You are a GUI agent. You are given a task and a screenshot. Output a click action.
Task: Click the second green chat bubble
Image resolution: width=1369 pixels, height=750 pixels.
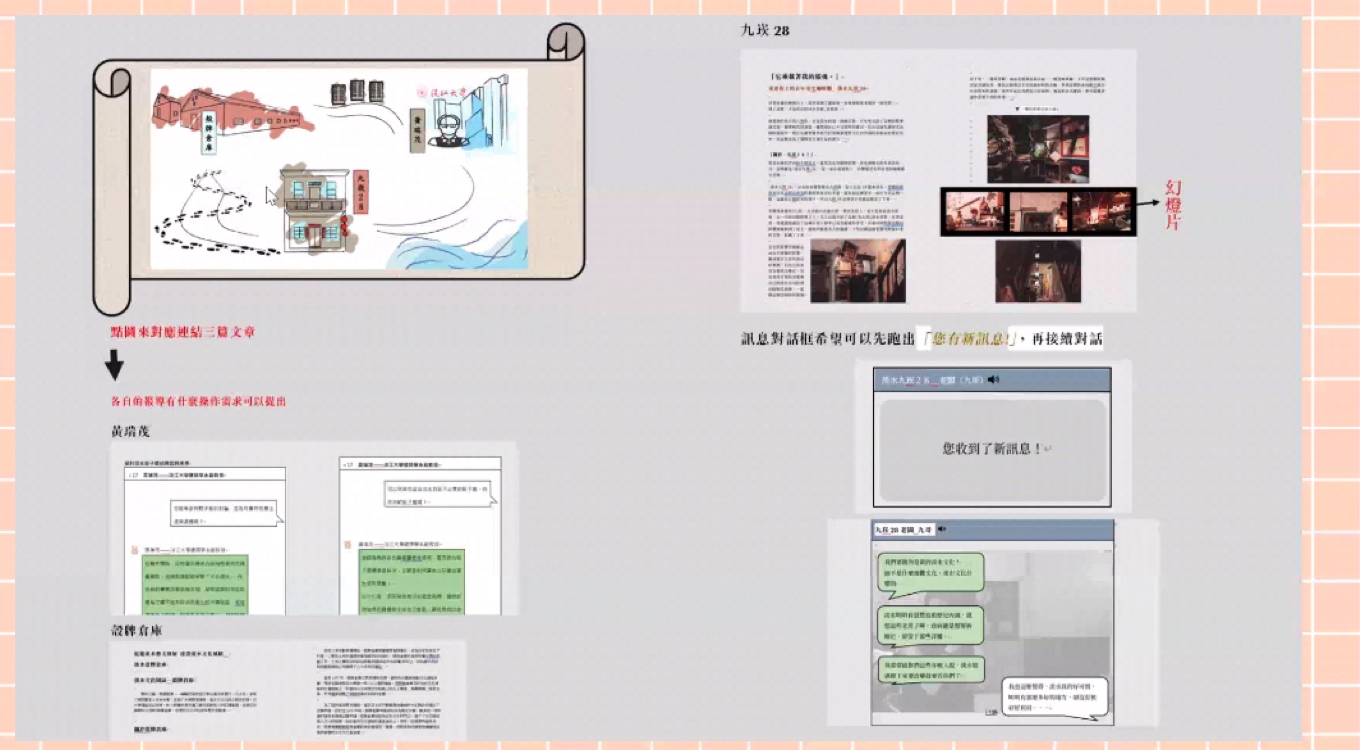click(x=930, y=625)
